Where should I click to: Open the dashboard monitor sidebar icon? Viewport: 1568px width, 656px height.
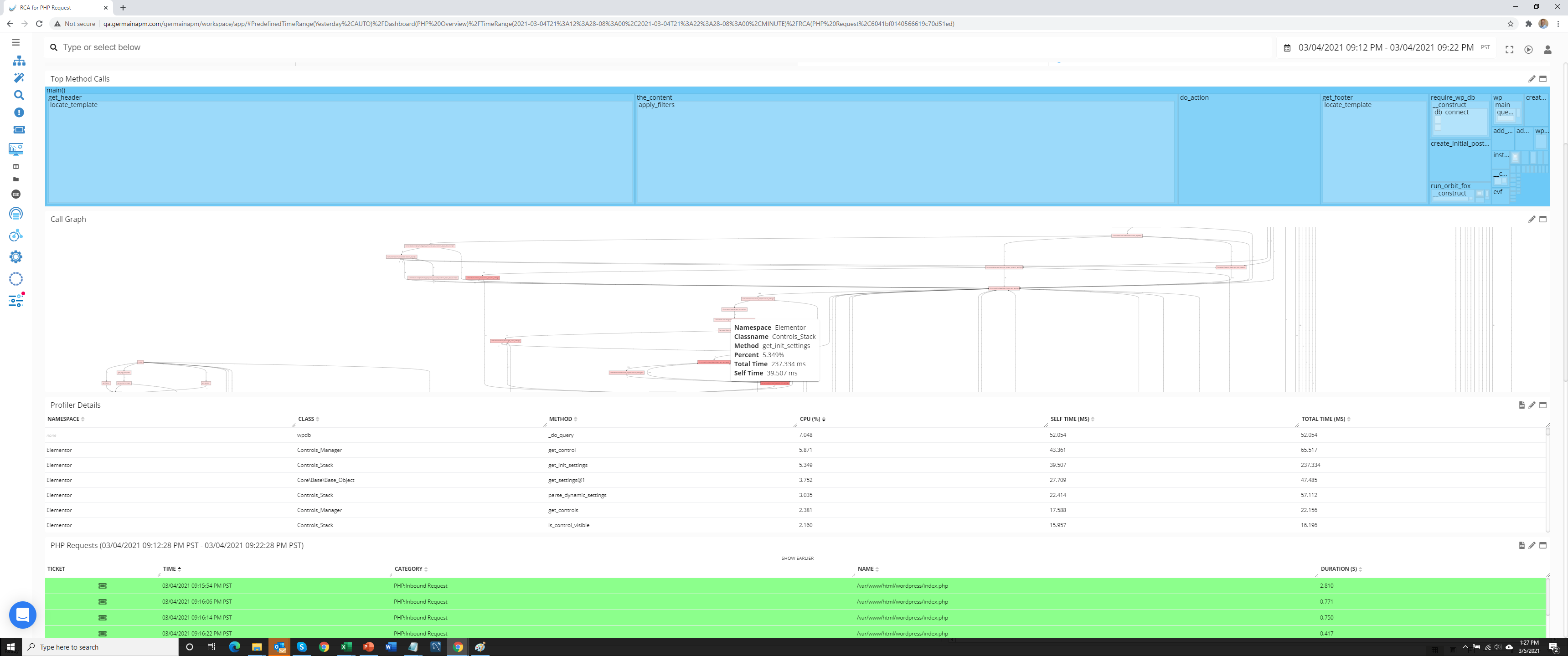click(16, 149)
